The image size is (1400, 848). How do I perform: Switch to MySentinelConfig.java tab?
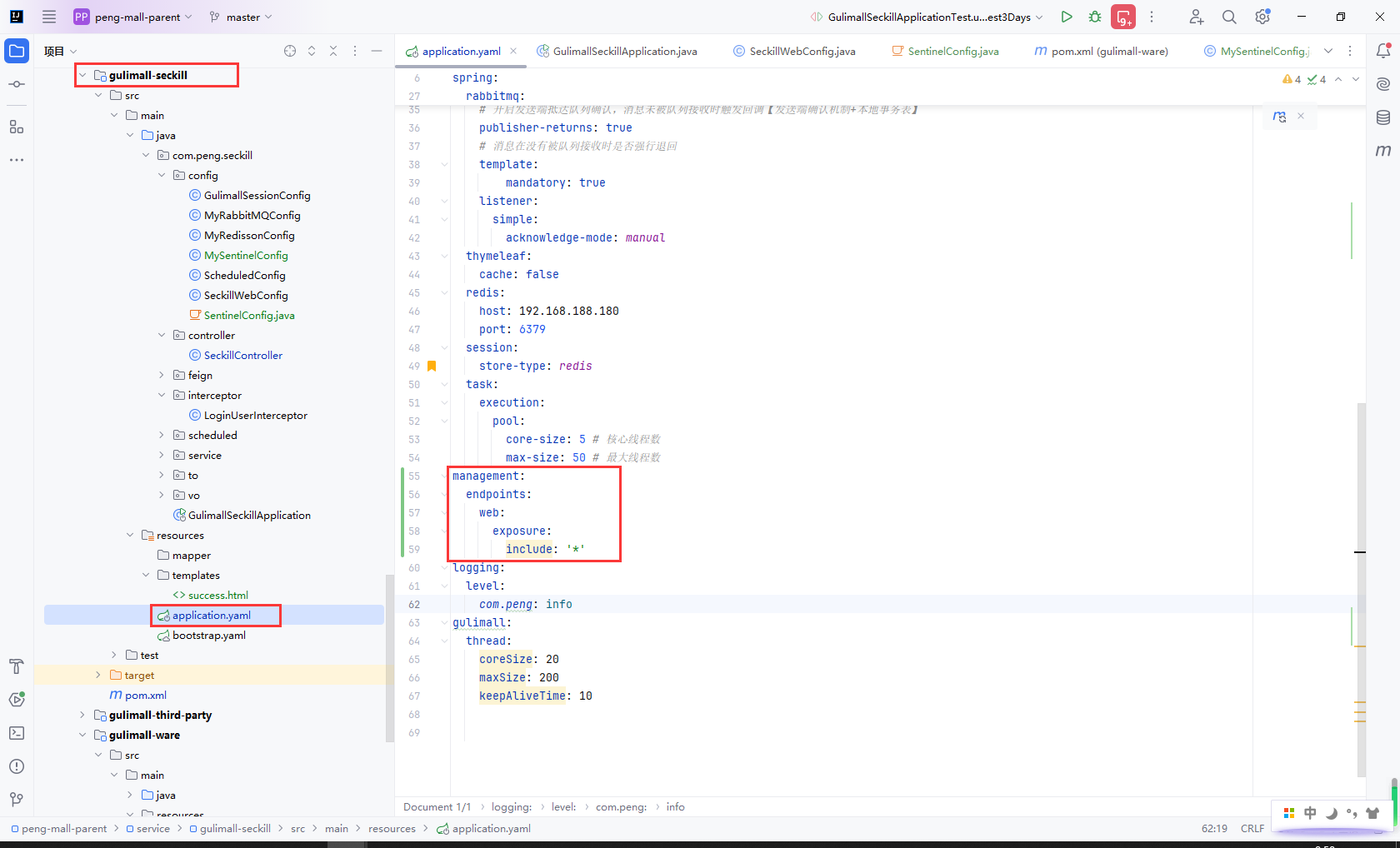coord(1257,51)
